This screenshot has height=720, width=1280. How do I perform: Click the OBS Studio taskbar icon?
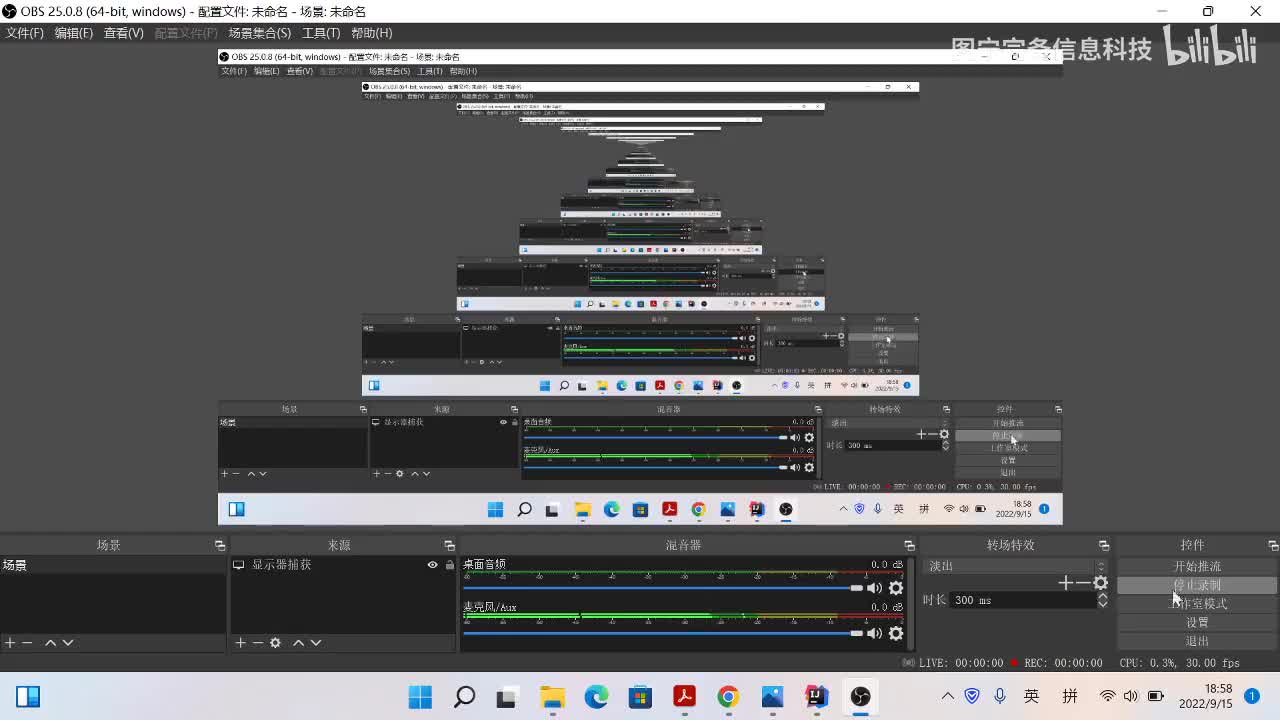tap(860, 696)
